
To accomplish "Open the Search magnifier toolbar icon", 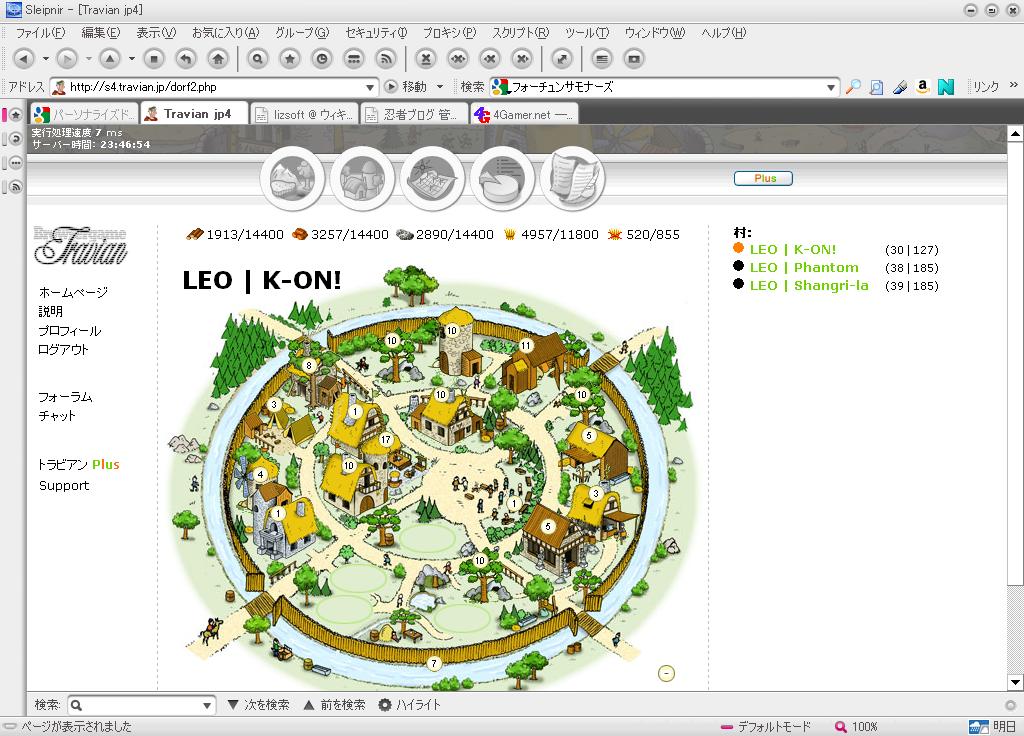I will pyautogui.click(x=258, y=59).
